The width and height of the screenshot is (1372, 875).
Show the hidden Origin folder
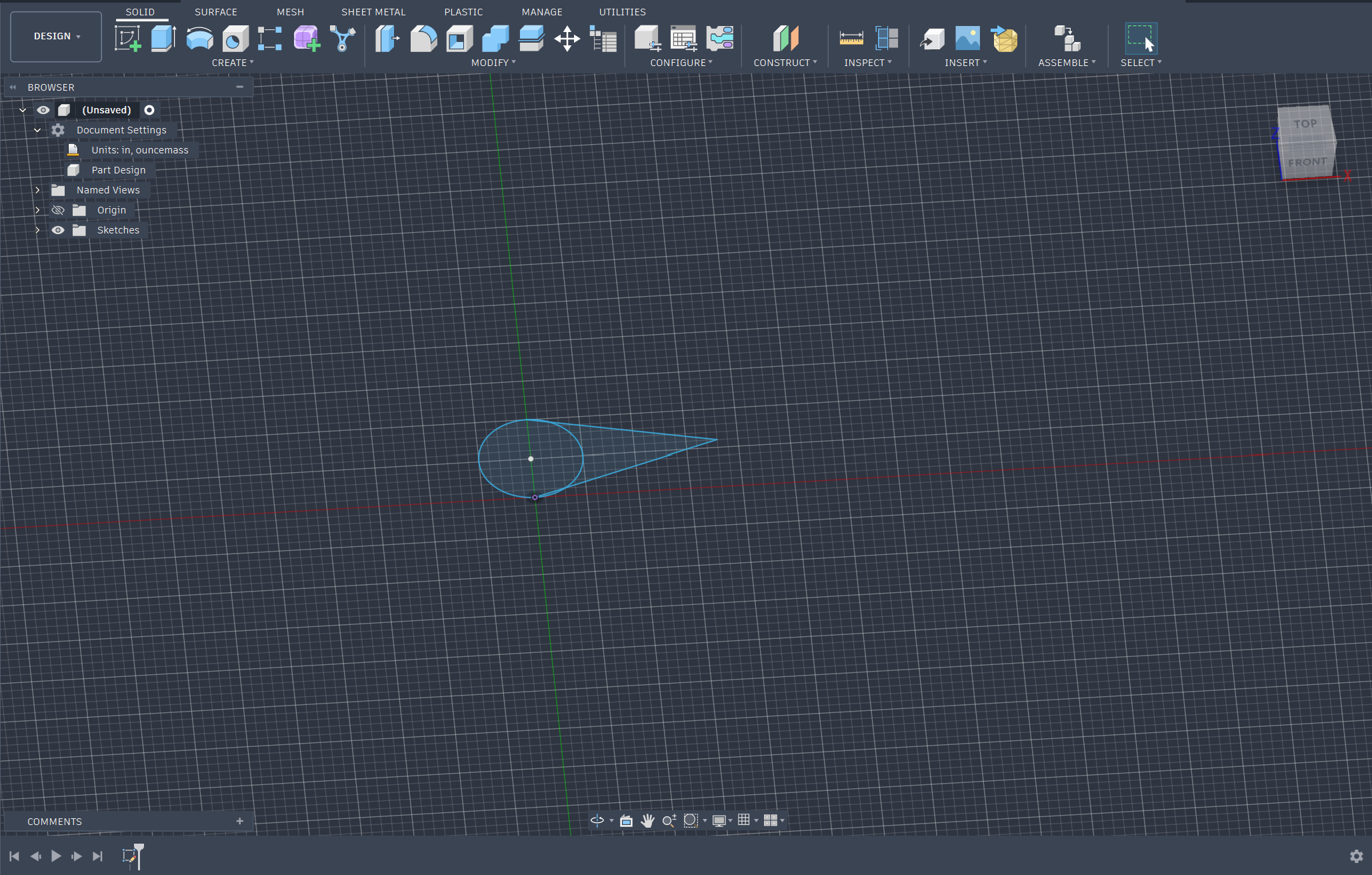(x=58, y=210)
